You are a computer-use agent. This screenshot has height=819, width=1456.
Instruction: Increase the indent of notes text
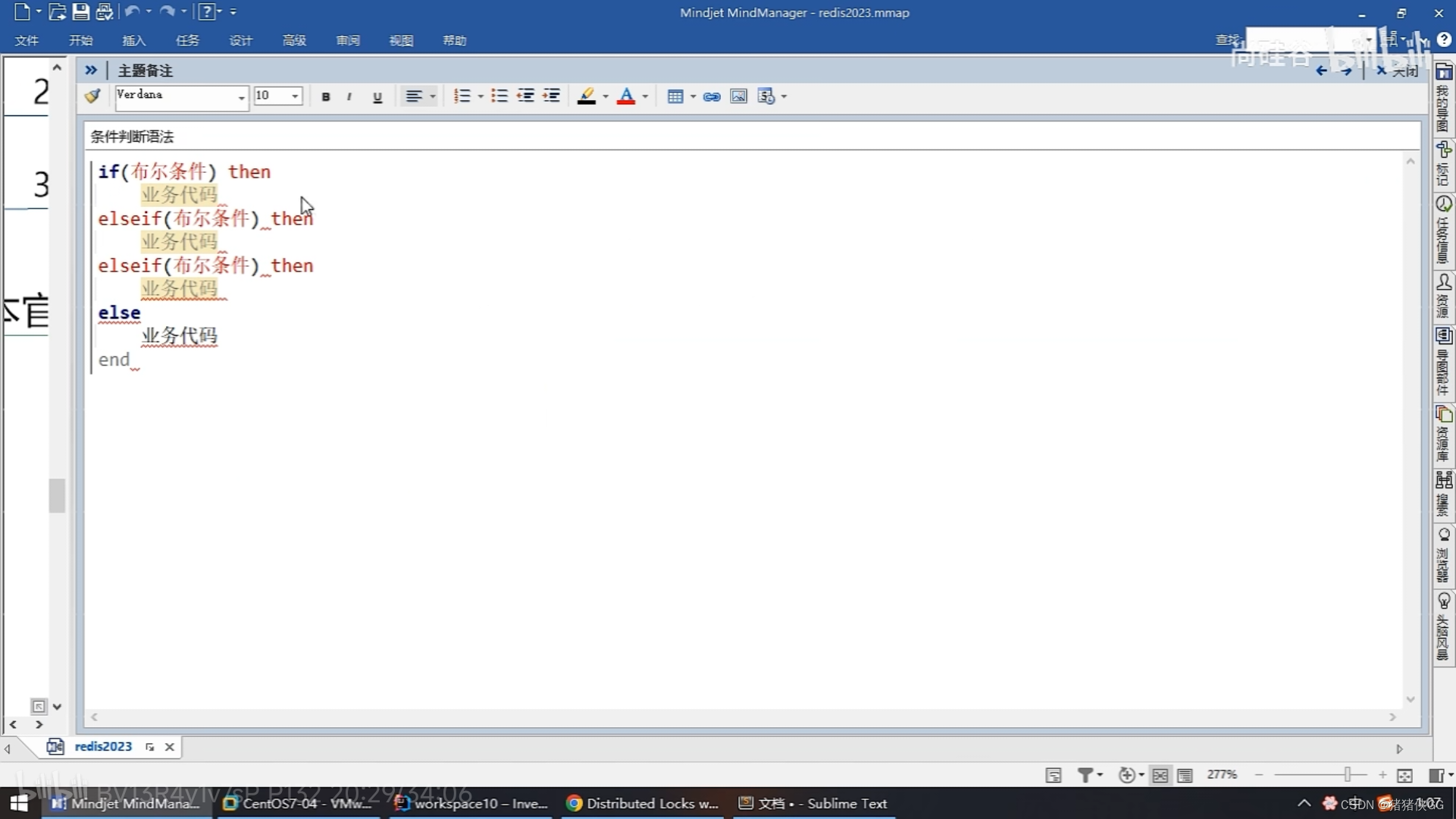552,96
